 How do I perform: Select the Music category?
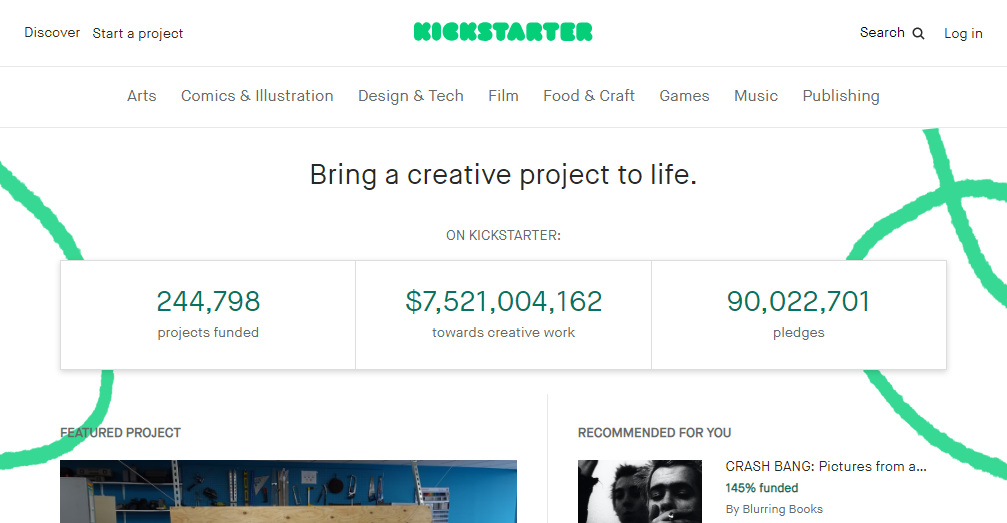tap(755, 96)
